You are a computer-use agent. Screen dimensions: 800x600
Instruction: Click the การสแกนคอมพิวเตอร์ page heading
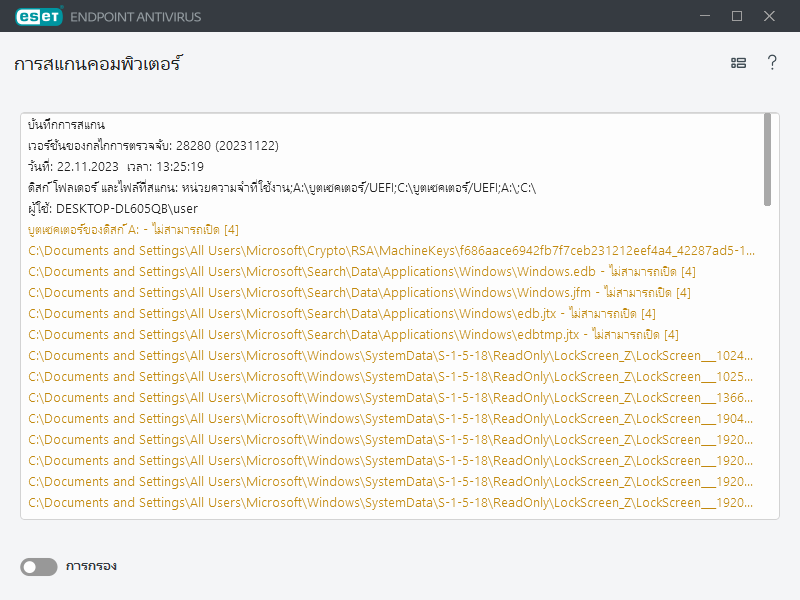98,64
